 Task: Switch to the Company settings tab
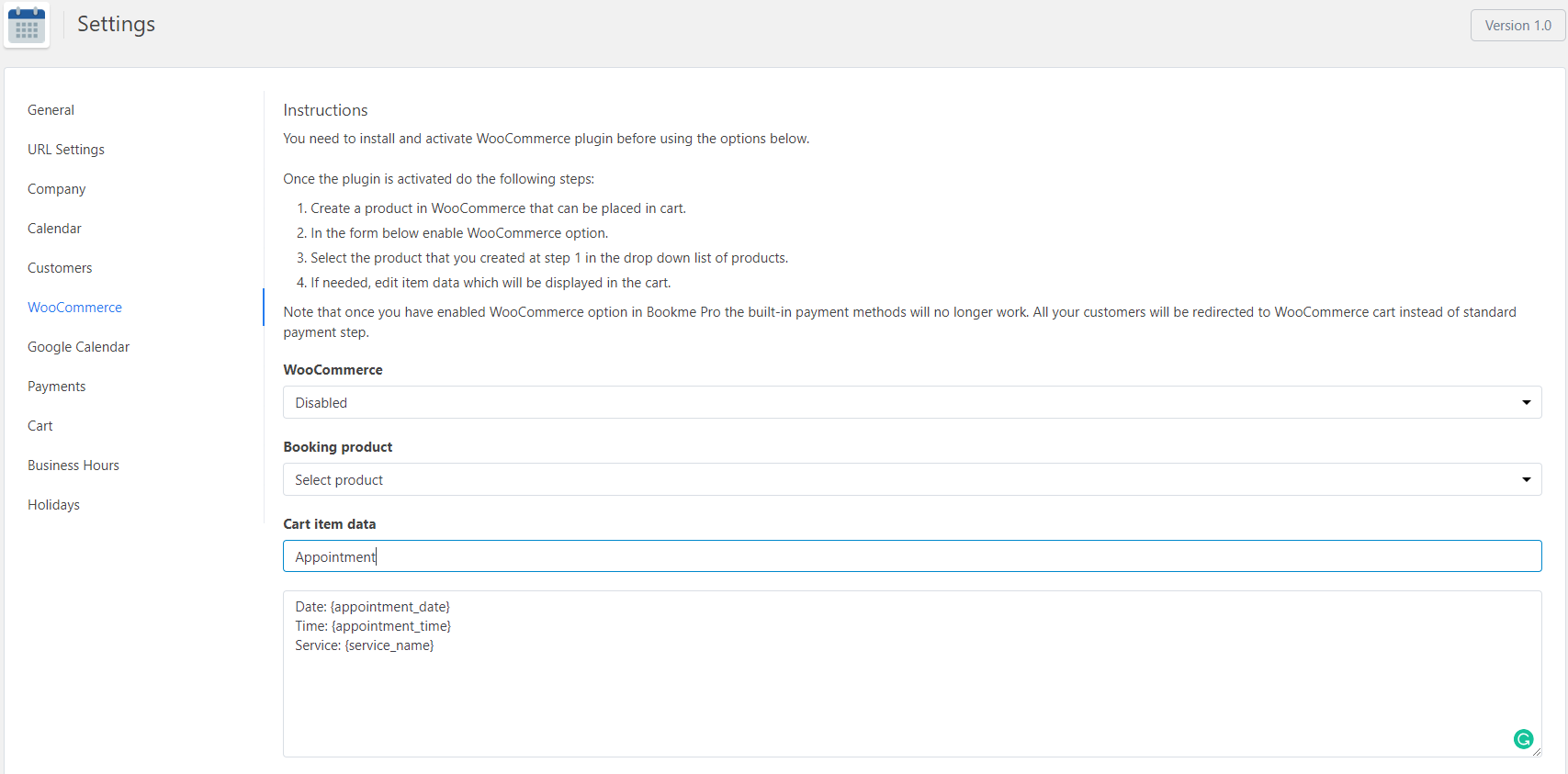click(x=56, y=189)
